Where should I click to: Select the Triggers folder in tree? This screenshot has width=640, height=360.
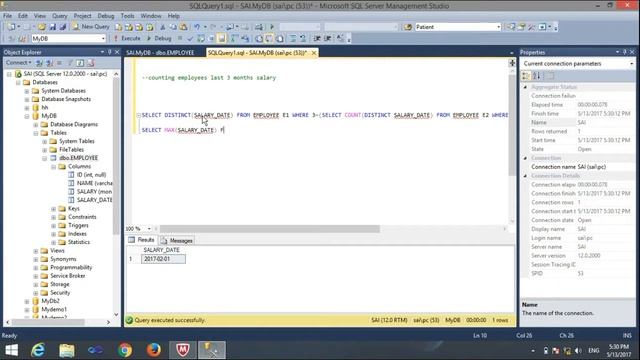(78, 225)
